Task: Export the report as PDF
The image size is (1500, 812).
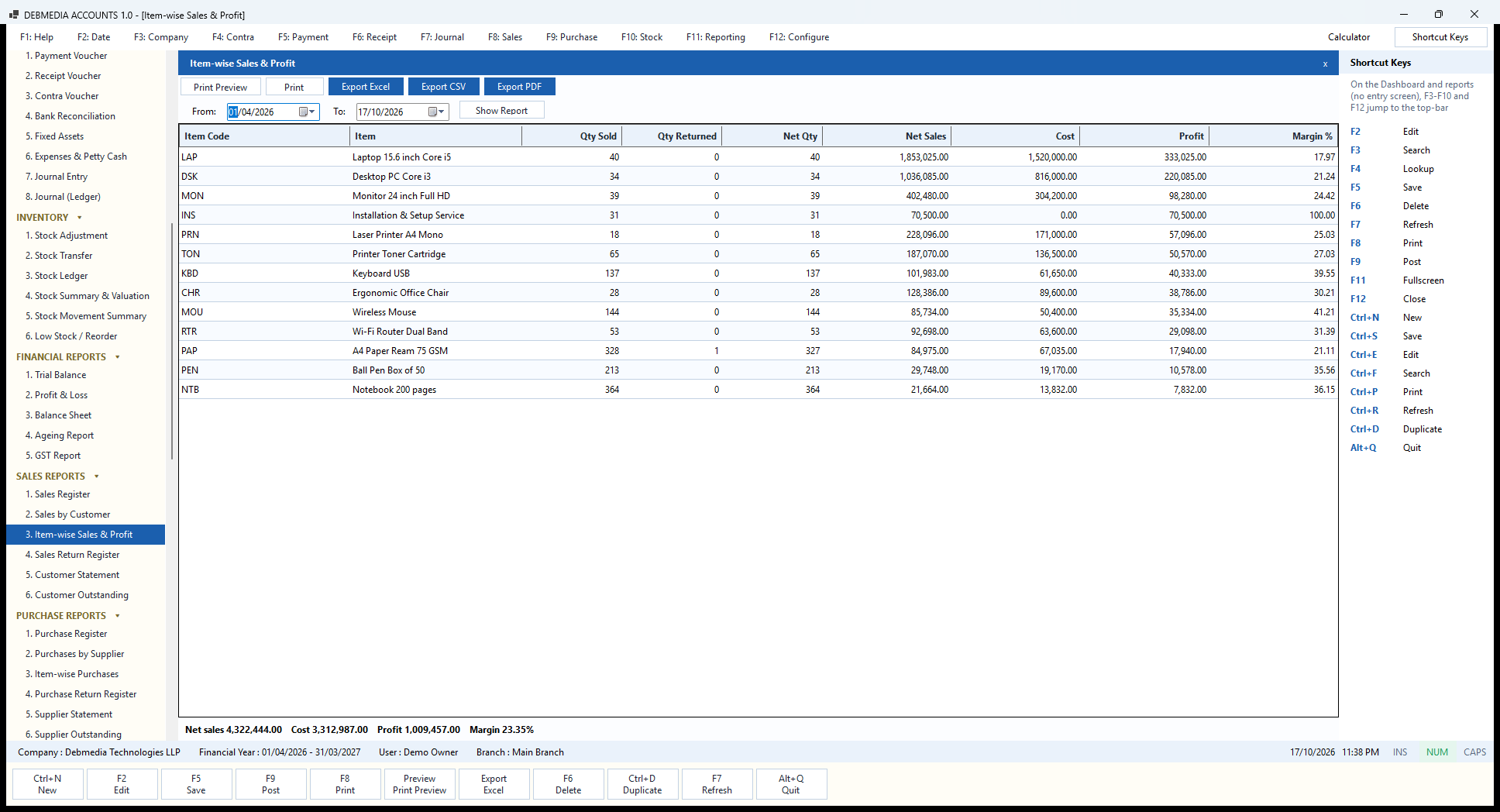Action: (519, 87)
